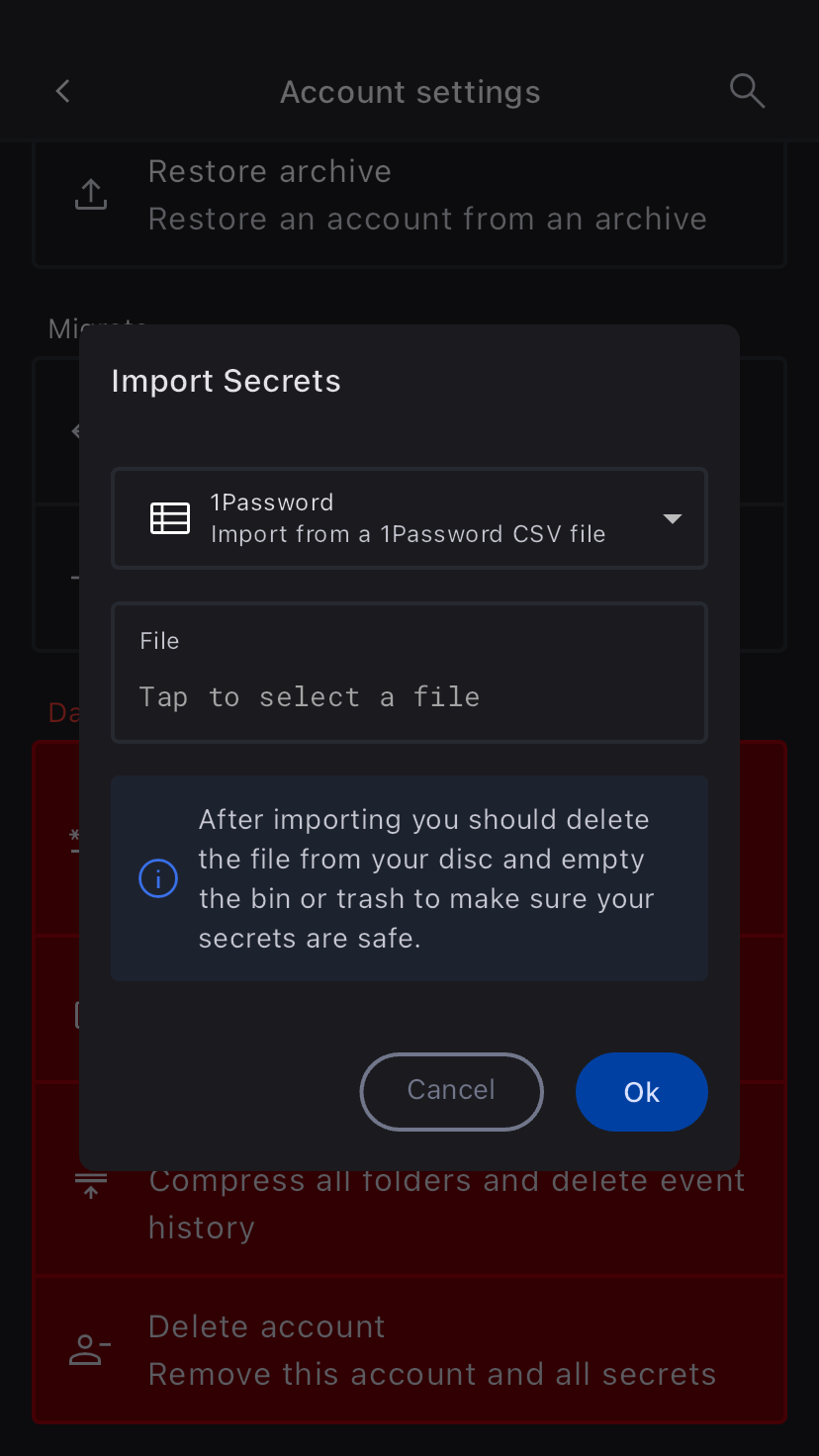Click the Migrate section label
The width and height of the screenshot is (819, 1456).
pyautogui.click(x=63, y=330)
